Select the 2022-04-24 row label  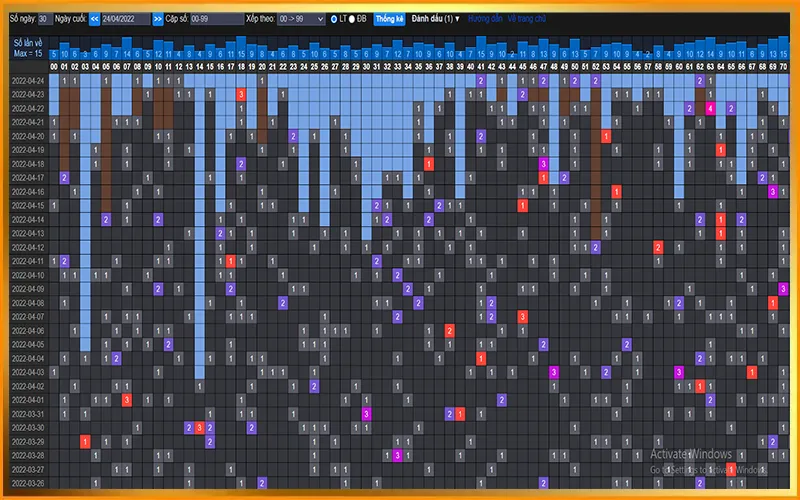(x=30, y=81)
